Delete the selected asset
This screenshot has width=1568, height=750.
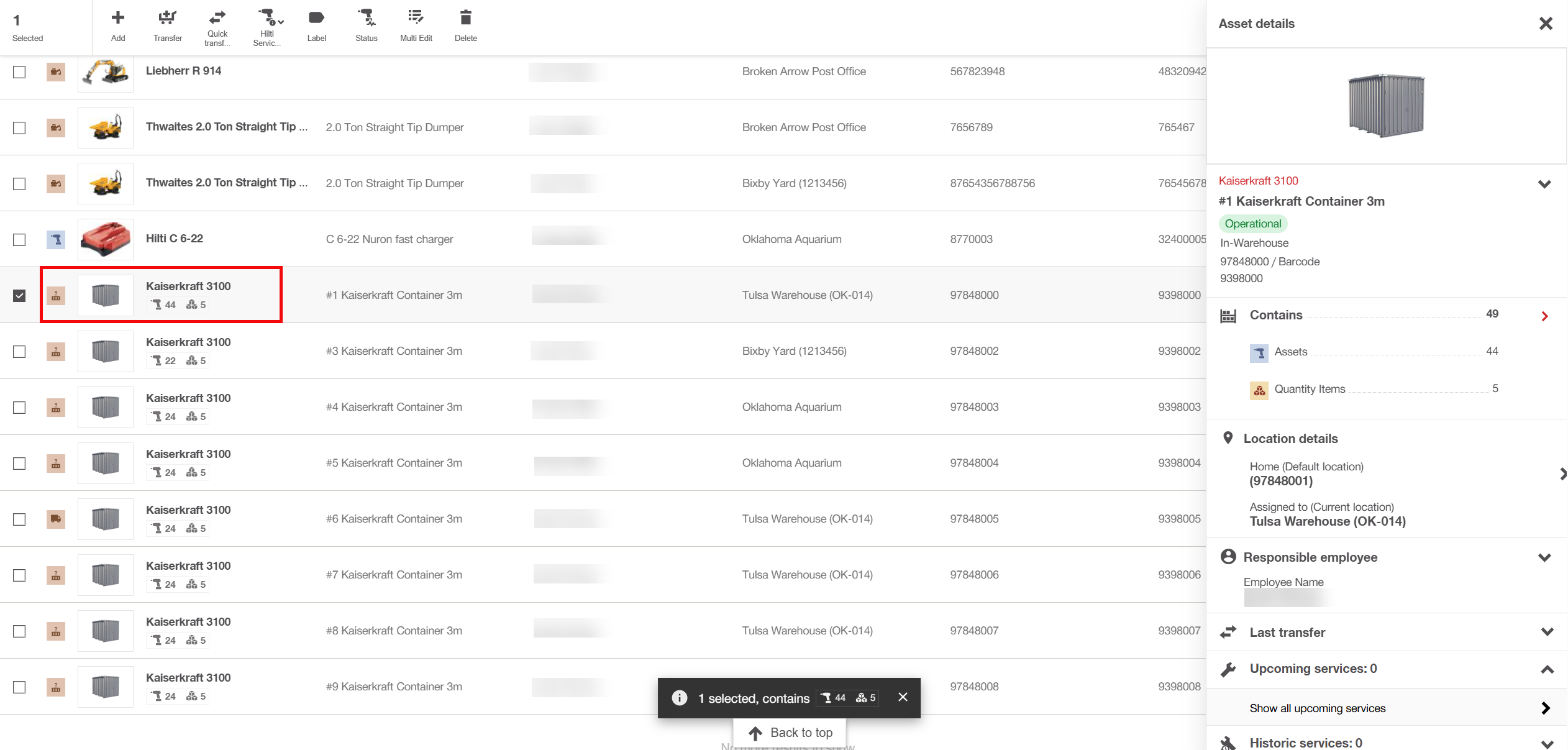click(466, 25)
